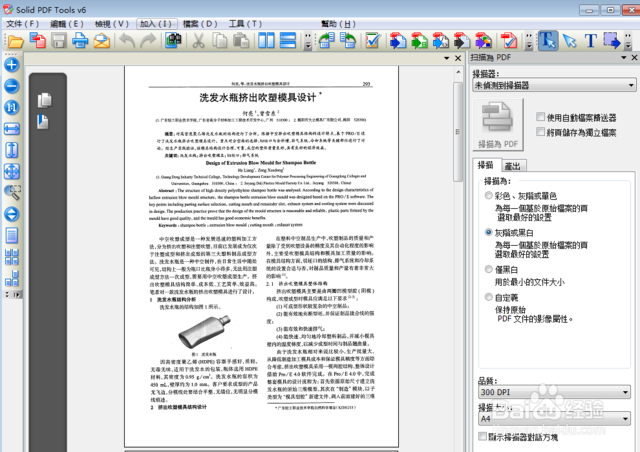The image size is (640, 452).
Task: Click the pages icon in dark side panel
Action: (44, 100)
